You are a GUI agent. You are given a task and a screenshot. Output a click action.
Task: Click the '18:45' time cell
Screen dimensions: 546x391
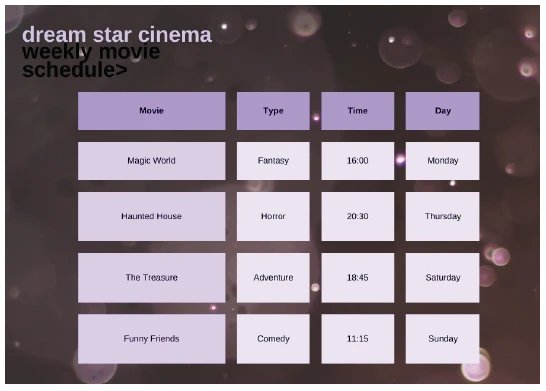click(358, 277)
